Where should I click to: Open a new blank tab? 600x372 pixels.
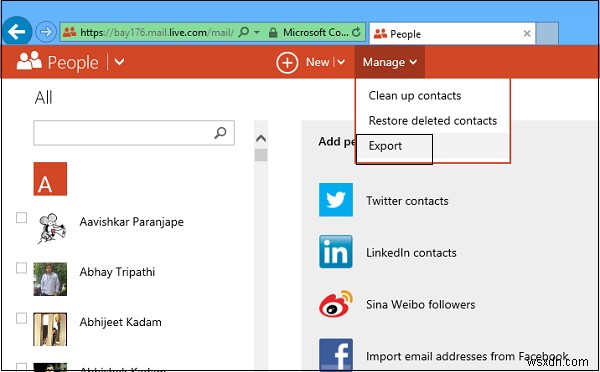coord(547,34)
